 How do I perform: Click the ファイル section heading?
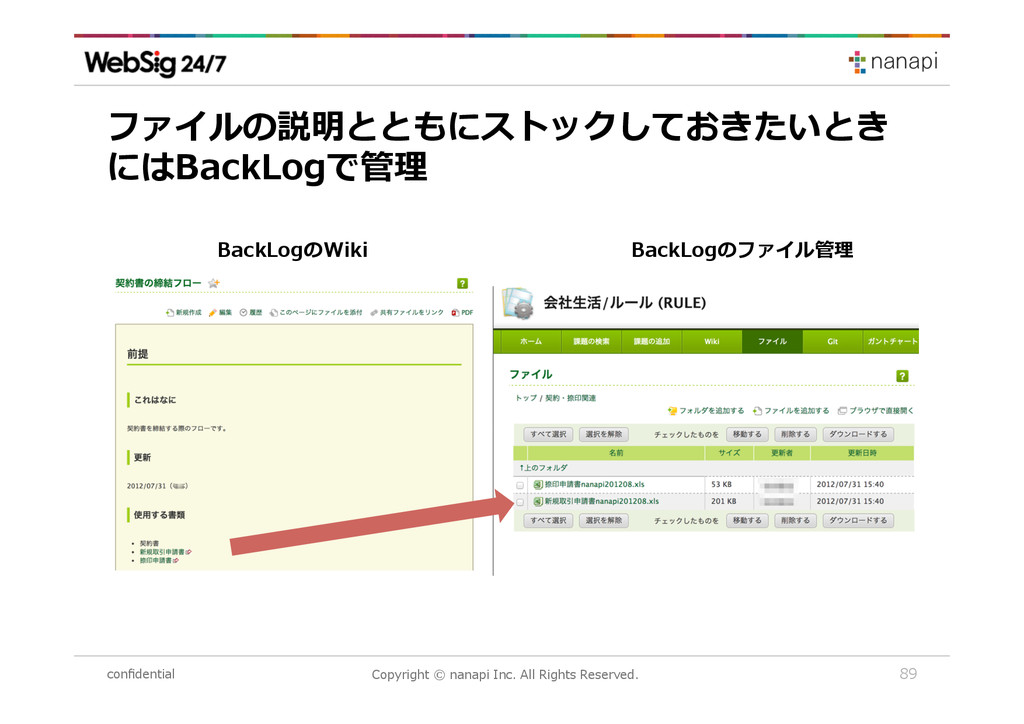531,375
